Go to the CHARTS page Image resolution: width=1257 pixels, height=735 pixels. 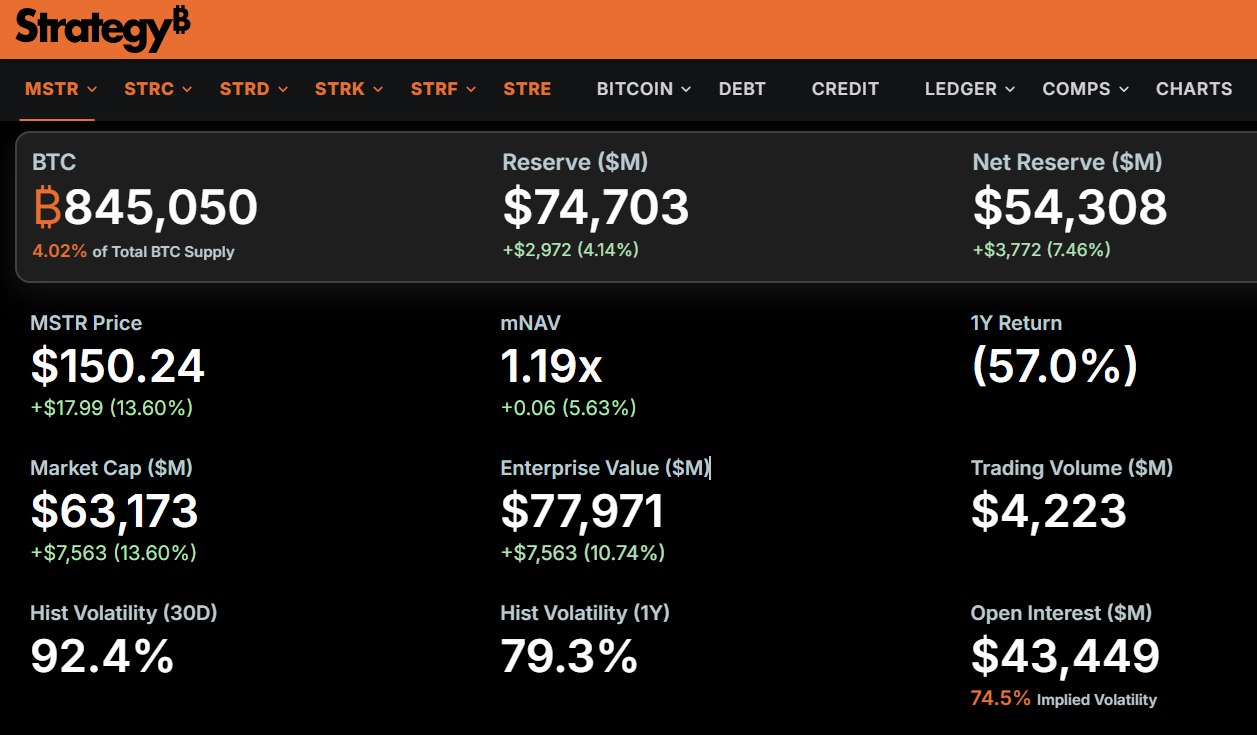pos(1194,89)
